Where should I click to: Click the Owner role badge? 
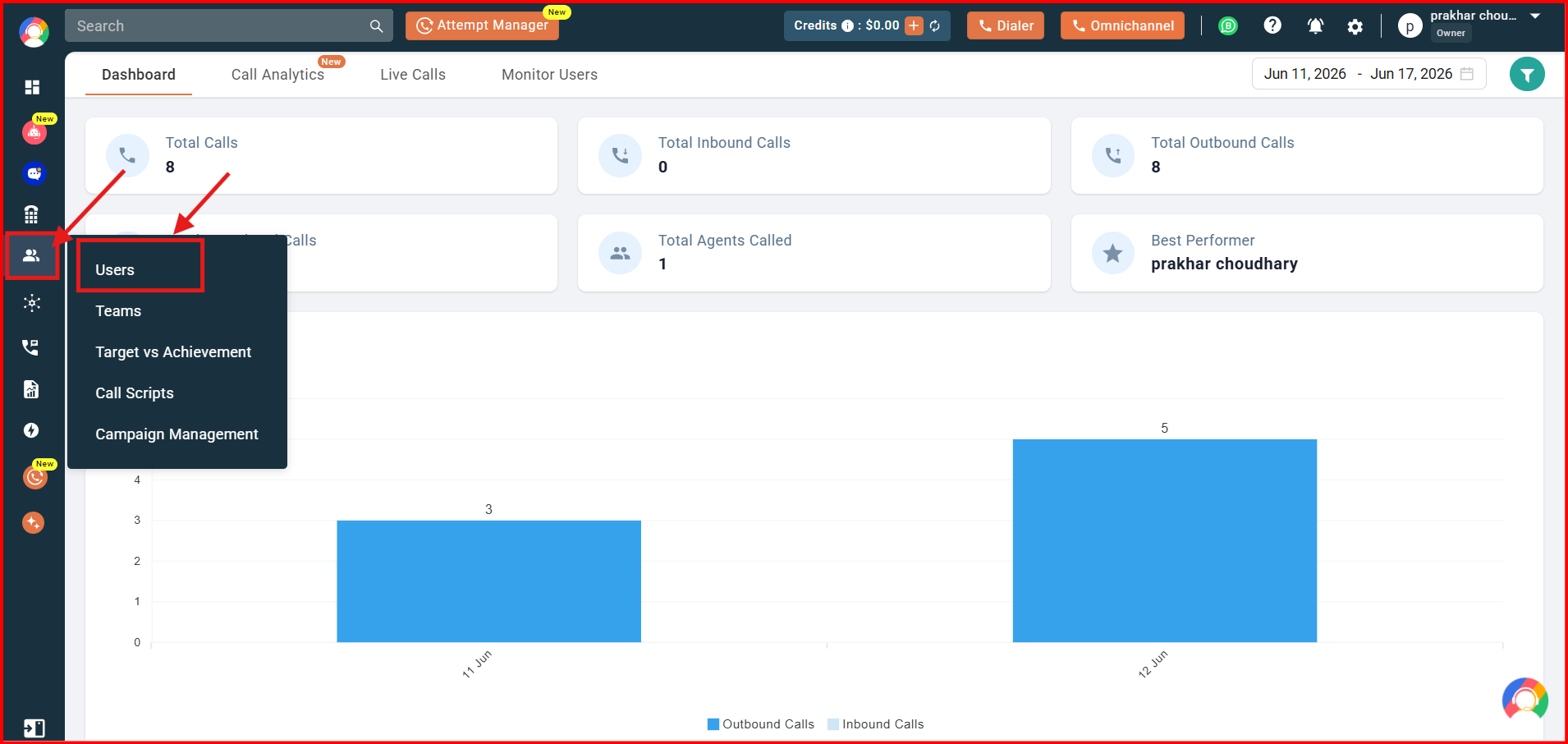pyautogui.click(x=1451, y=34)
